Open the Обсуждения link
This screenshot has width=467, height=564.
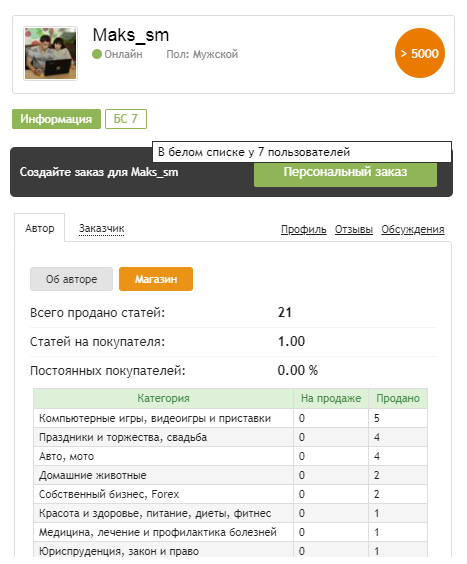[x=413, y=229]
